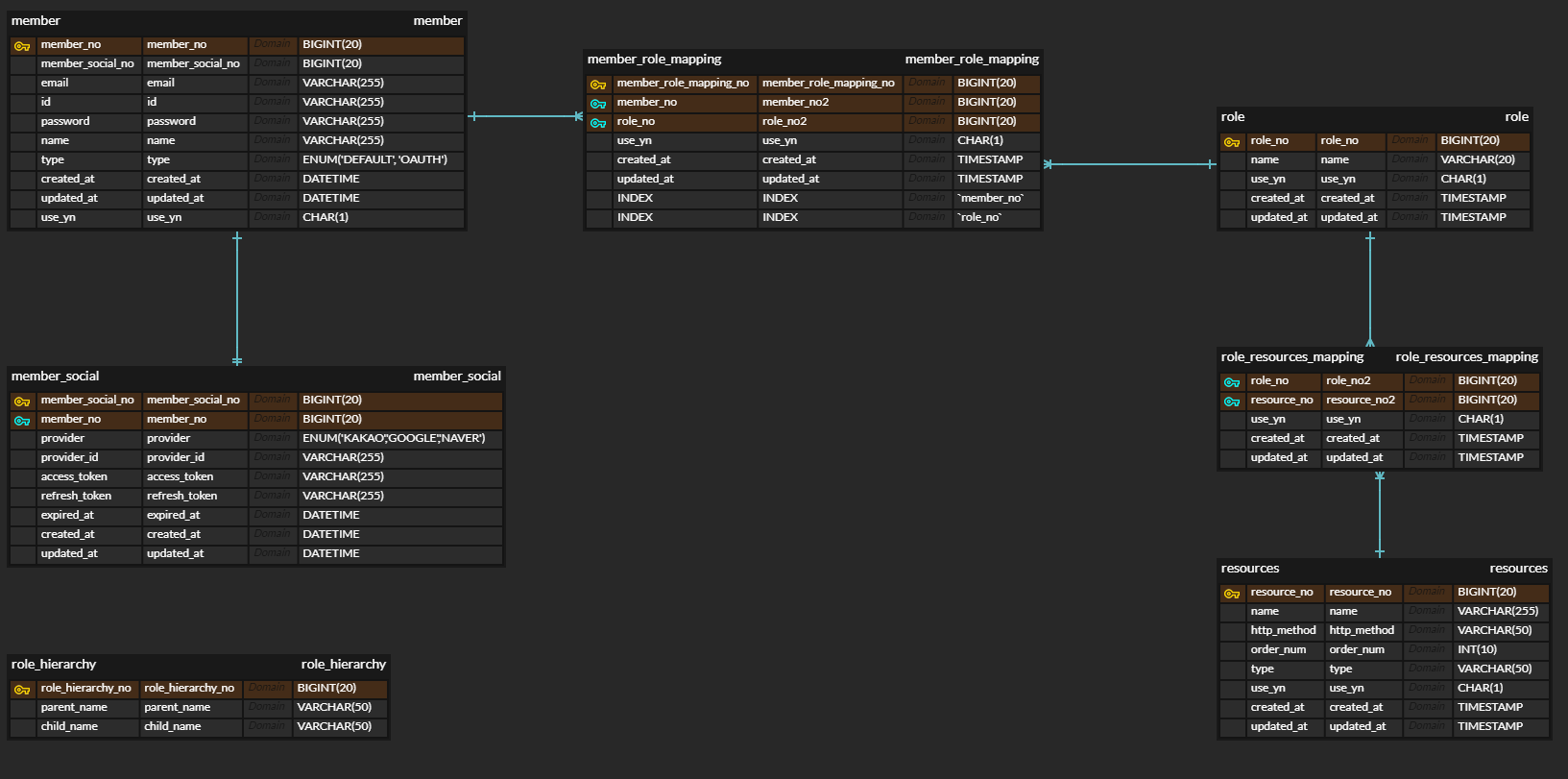Select relationship line between member and member_role_mapping
Image resolution: width=1568 pixels, height=779 pixels.
pyautogui.click(x=525, y=116)
